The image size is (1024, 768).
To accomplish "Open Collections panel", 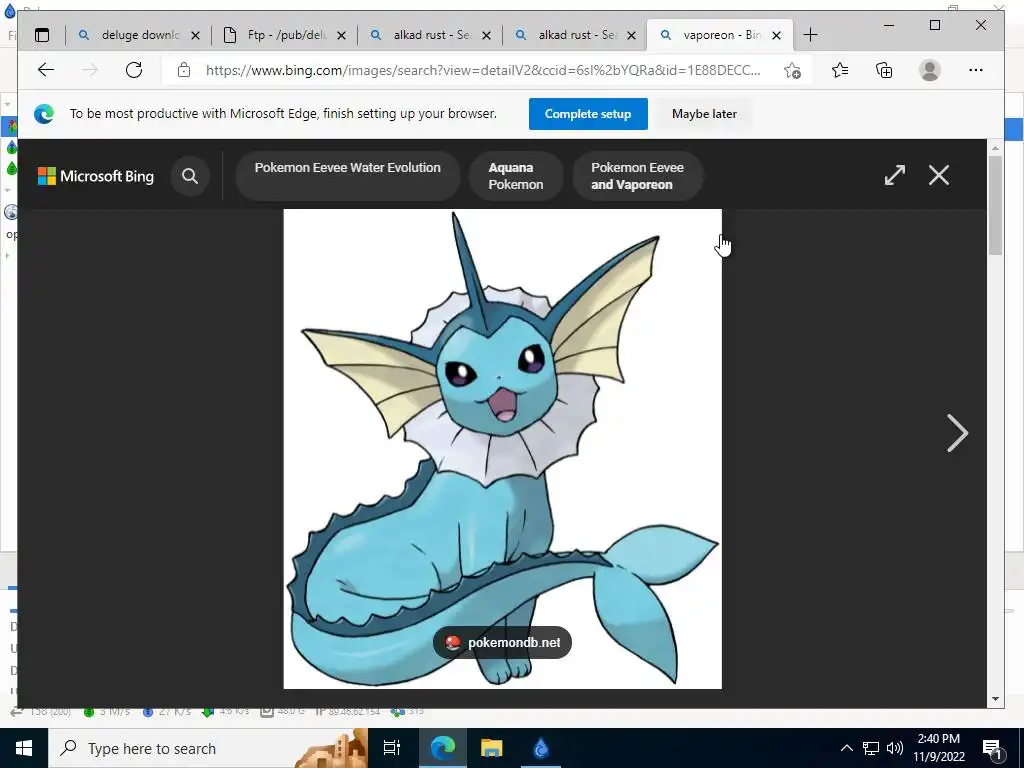I will click(884, 70).
